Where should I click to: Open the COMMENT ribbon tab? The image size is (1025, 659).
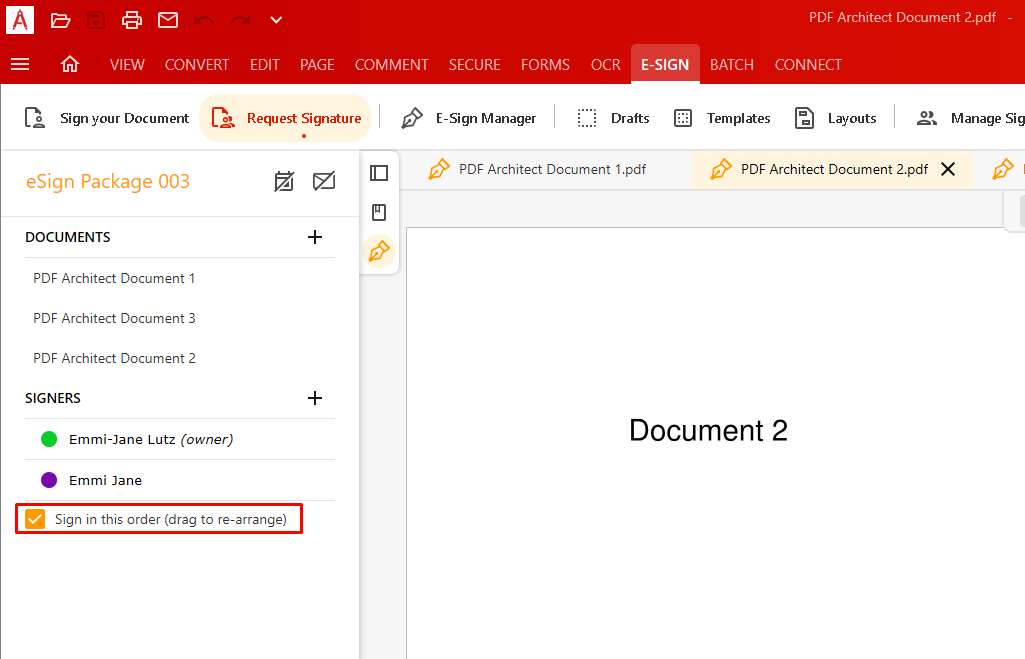(392, 65)
